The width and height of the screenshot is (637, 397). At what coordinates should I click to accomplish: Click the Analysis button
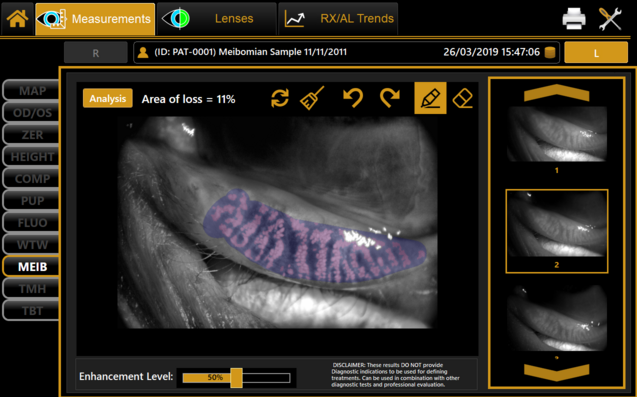(108, 98)
